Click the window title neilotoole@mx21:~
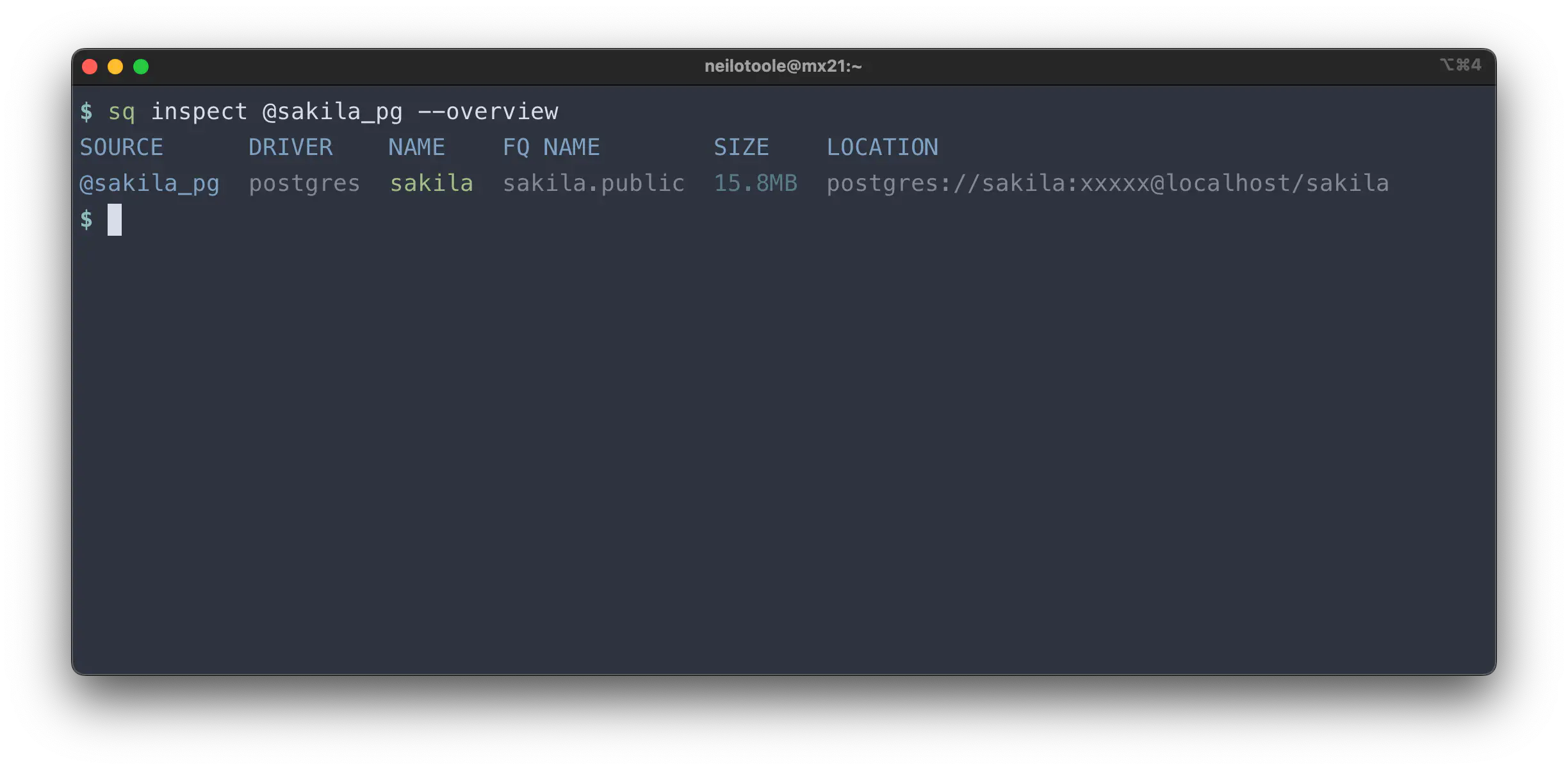The image size is (1568, 770). point(783,66)
